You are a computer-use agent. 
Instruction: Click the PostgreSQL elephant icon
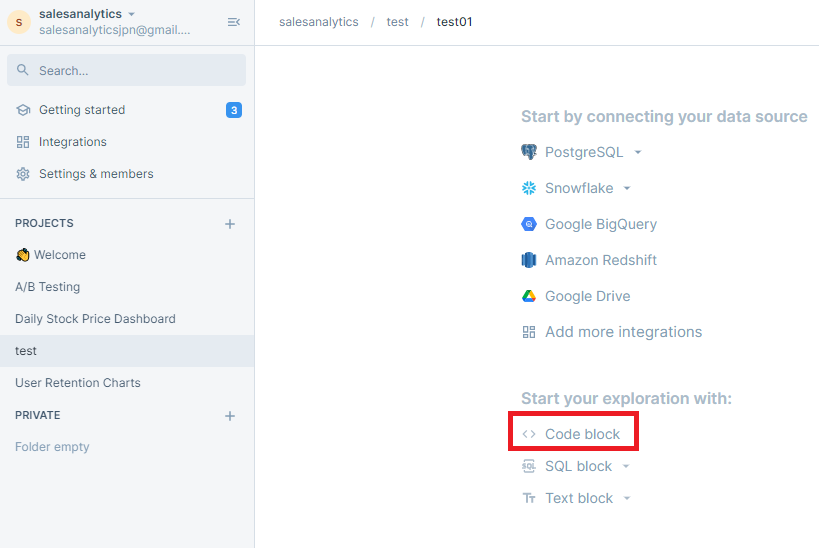coord(529,152)
